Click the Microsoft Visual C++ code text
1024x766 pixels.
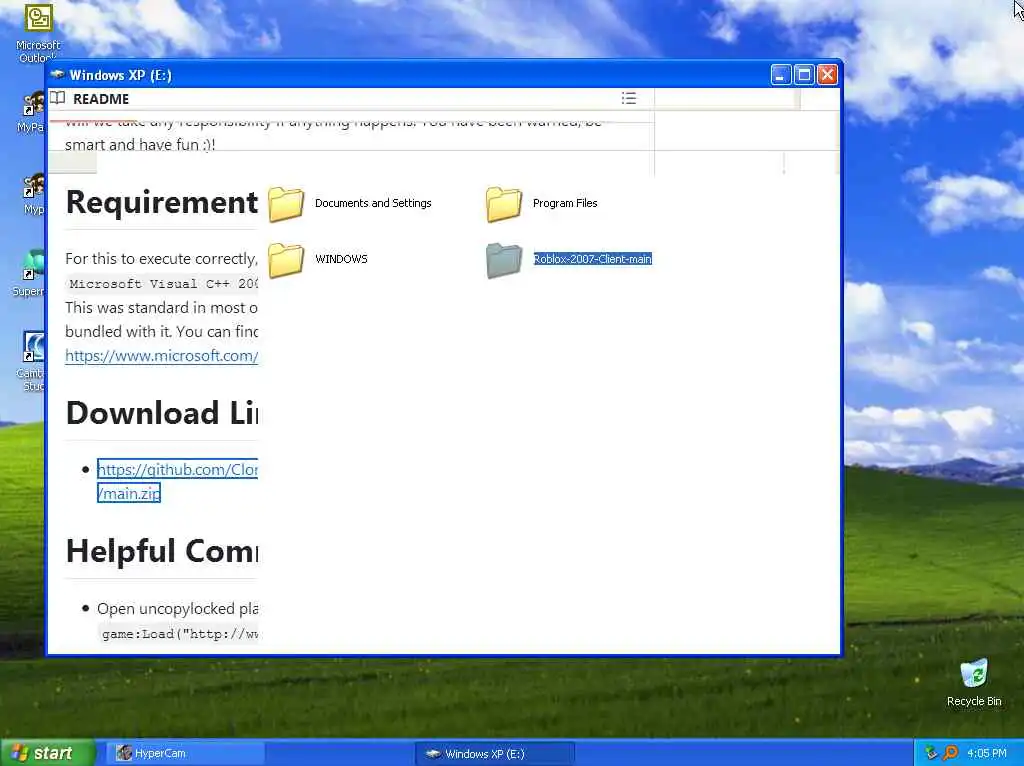pyautogui.click(x=163, y=284)
